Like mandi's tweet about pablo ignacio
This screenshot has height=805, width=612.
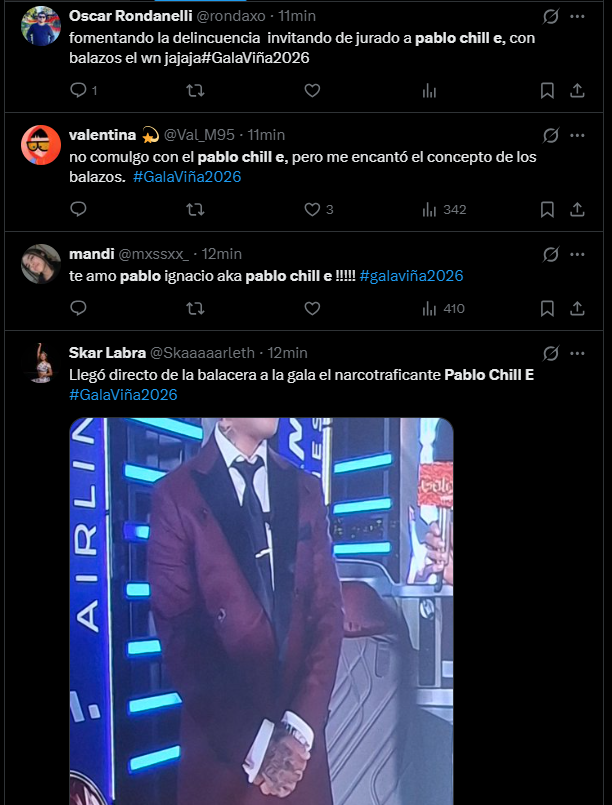(x=312, y=309)
